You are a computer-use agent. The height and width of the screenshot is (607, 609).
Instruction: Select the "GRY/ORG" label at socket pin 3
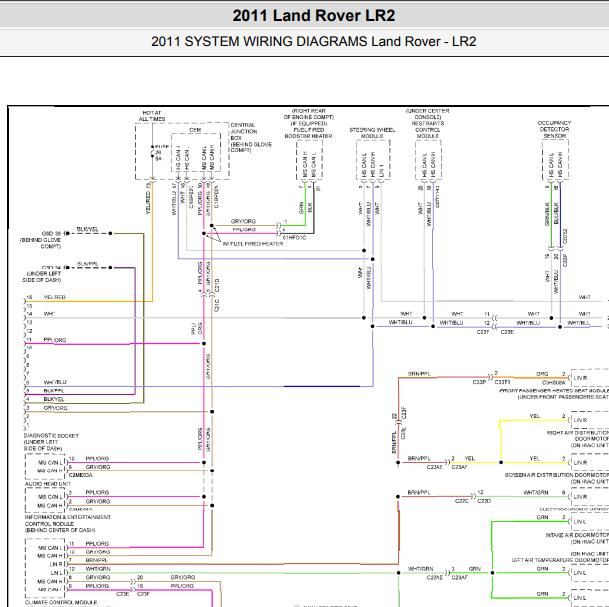pyautogui.click(x=56, y=408)
